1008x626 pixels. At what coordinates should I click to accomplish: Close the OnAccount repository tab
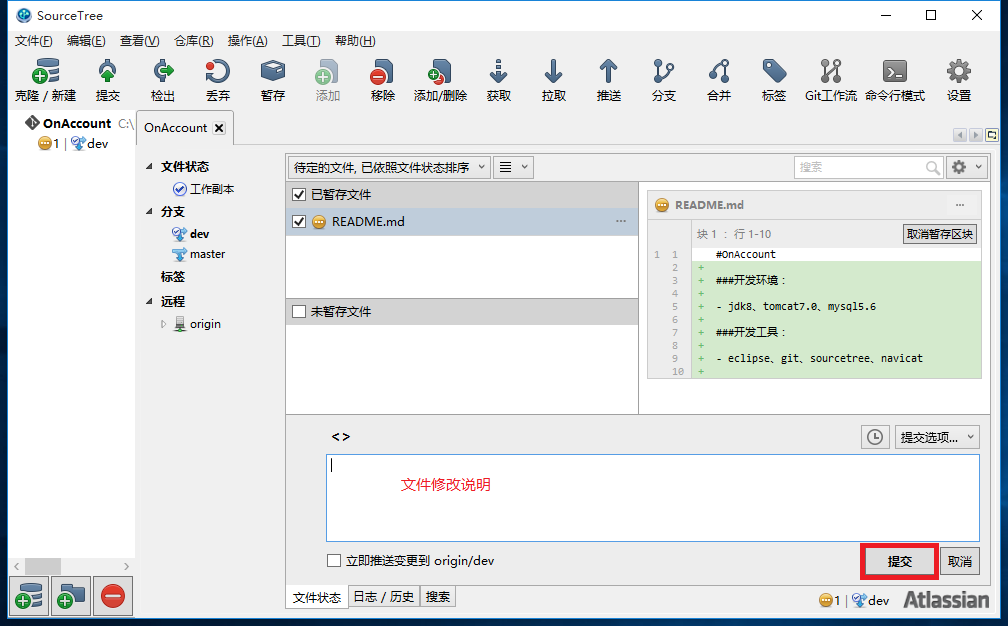click(219, 128)
